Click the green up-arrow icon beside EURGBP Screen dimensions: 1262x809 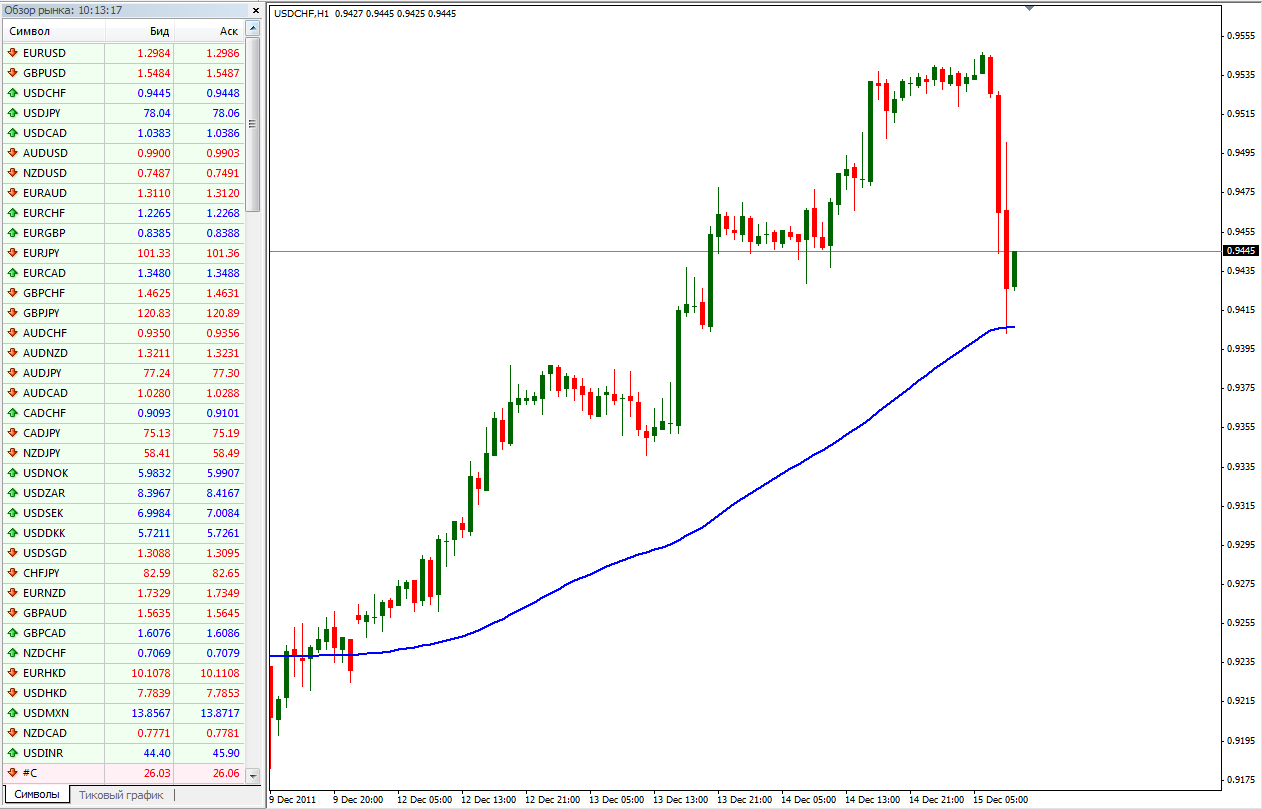pos(13,233)
